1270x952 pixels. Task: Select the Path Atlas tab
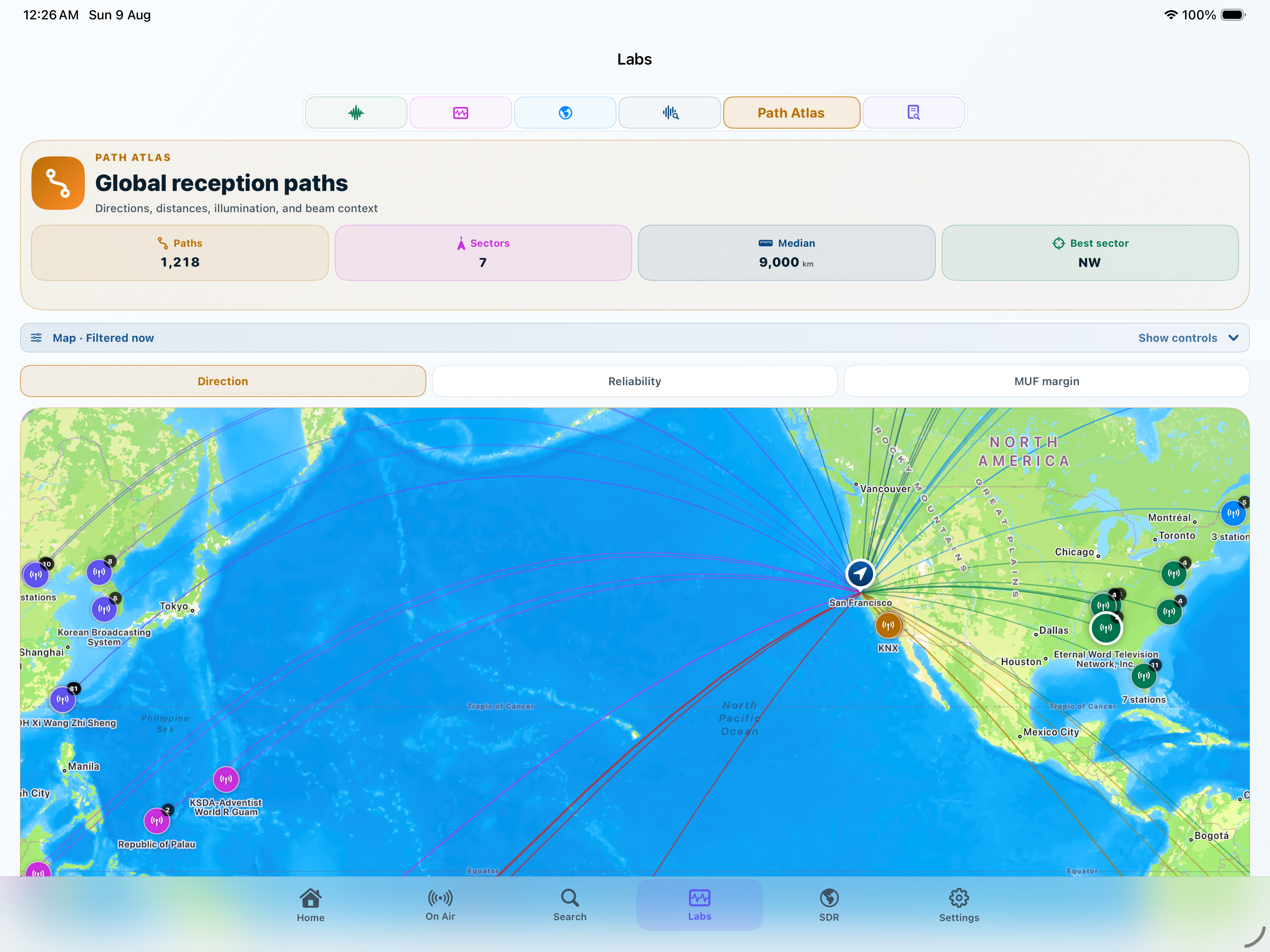pyautogui.click(x=791, y=113)
